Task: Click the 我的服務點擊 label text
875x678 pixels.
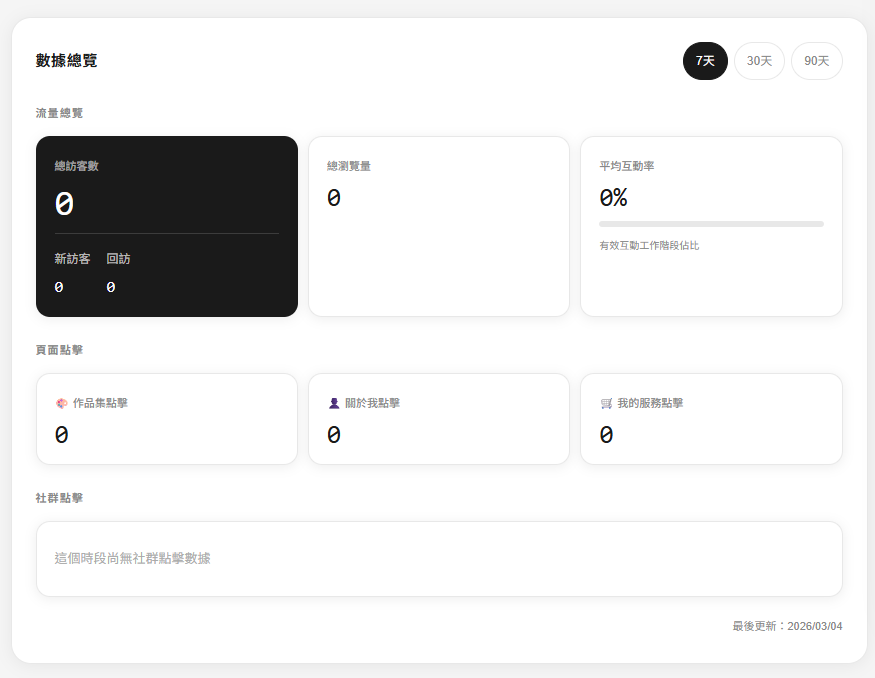Action: coord(650,403)
